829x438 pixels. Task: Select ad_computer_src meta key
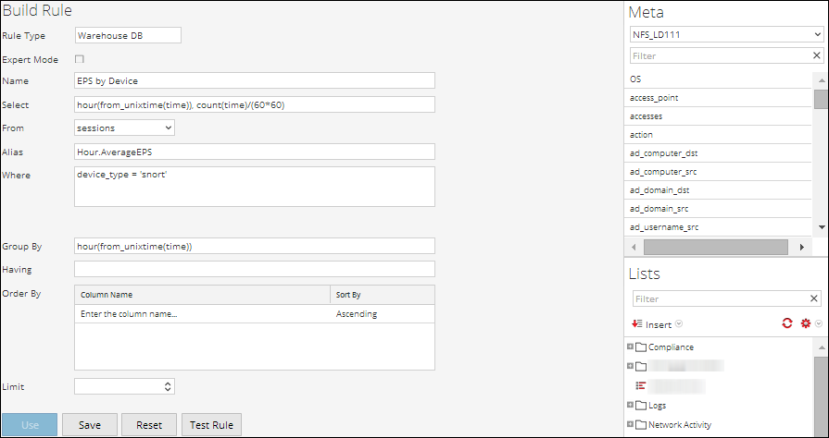[718, 171]
